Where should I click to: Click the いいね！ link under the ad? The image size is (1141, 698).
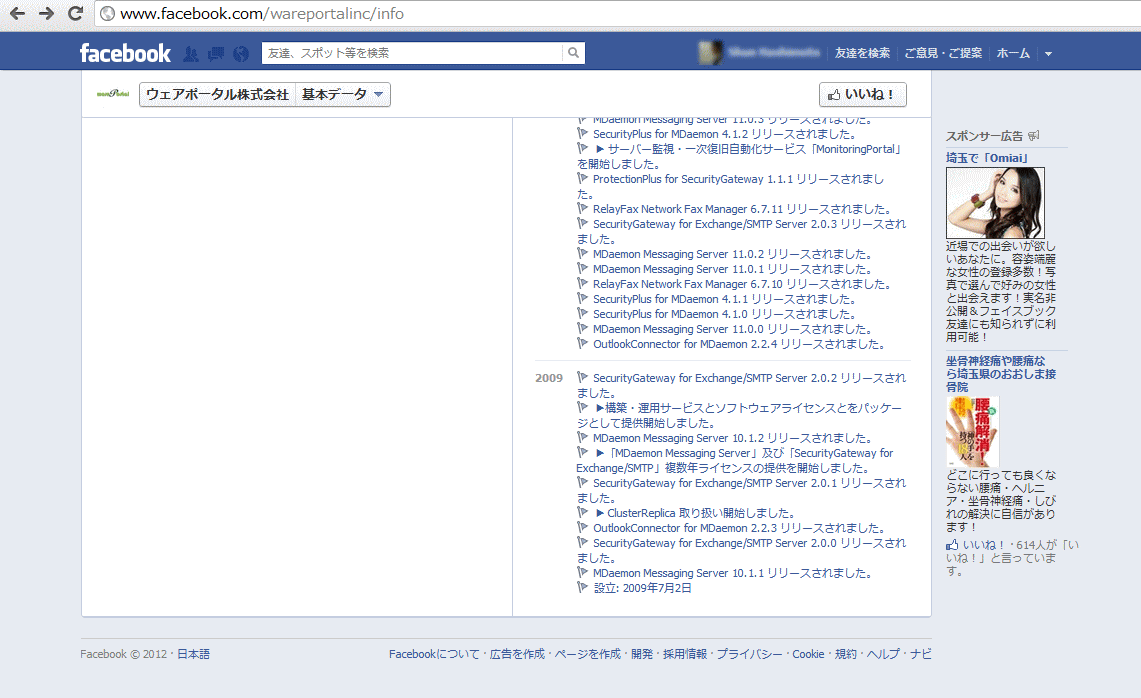983,545
